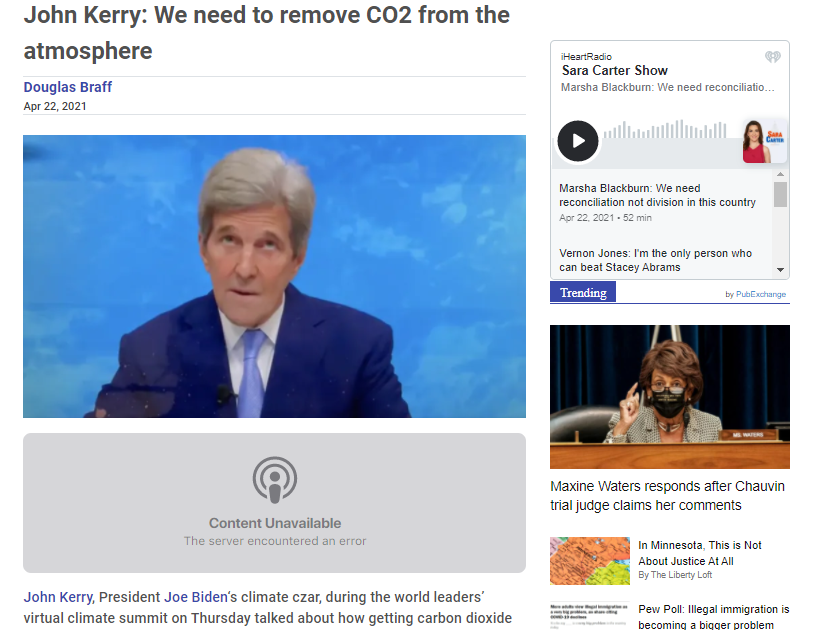
Task: Open the John Kerry link in article
Action: click(x=58, y=597)
